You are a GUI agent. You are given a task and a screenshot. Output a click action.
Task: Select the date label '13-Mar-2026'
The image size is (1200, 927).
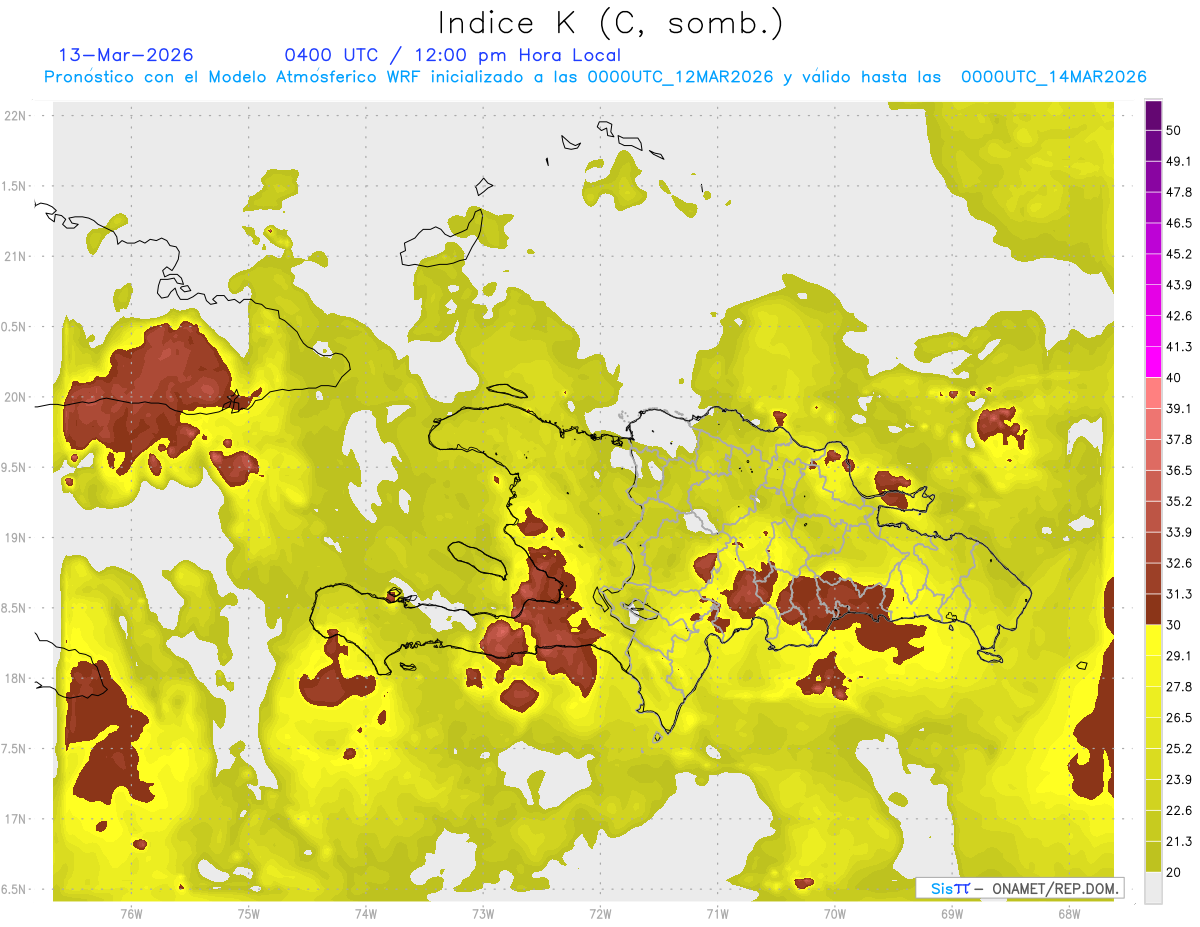point(126,55)
